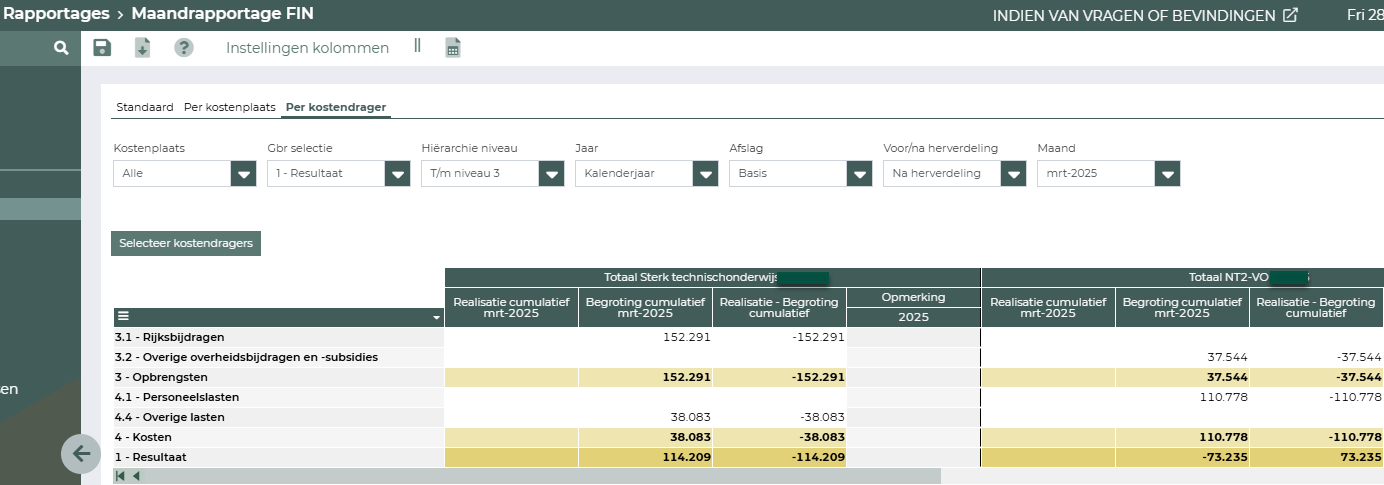This screenshot has height=485, width=1384.
Task: Click 110.778 in the Personeelslasten row
Action: [x=1182, y=397]
